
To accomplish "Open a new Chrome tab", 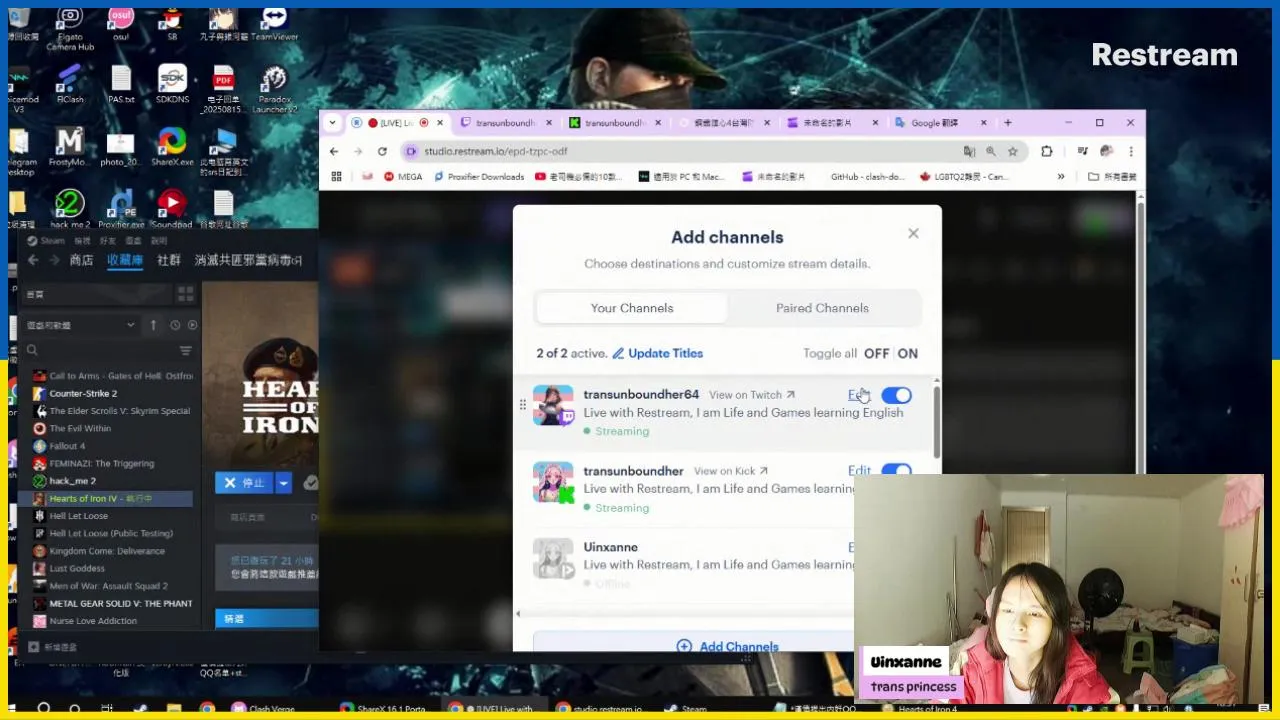I will click(x=1007, y=123).
